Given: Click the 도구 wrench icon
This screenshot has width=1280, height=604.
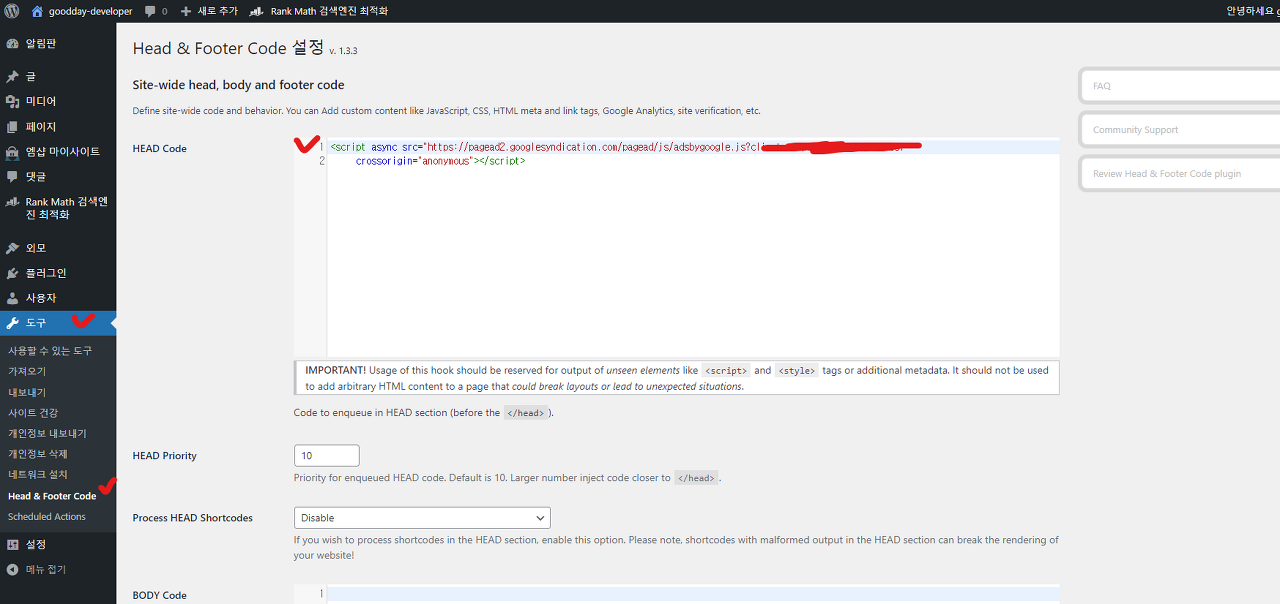Looking at the screenshot, I should click(x=12, y=323).
